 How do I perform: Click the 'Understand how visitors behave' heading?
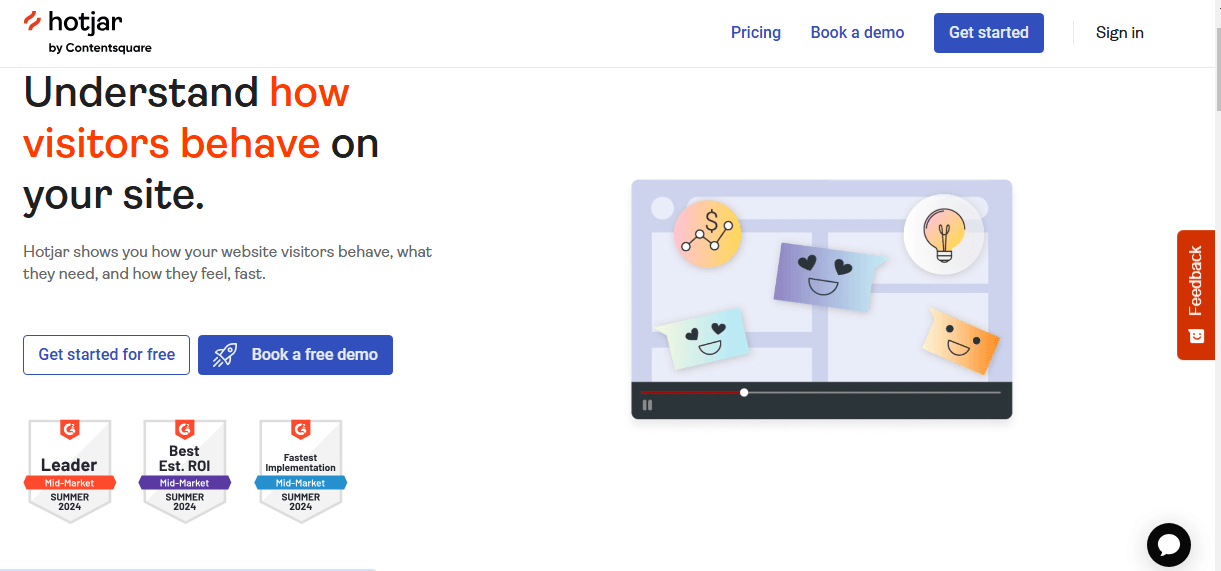point(201,144)
